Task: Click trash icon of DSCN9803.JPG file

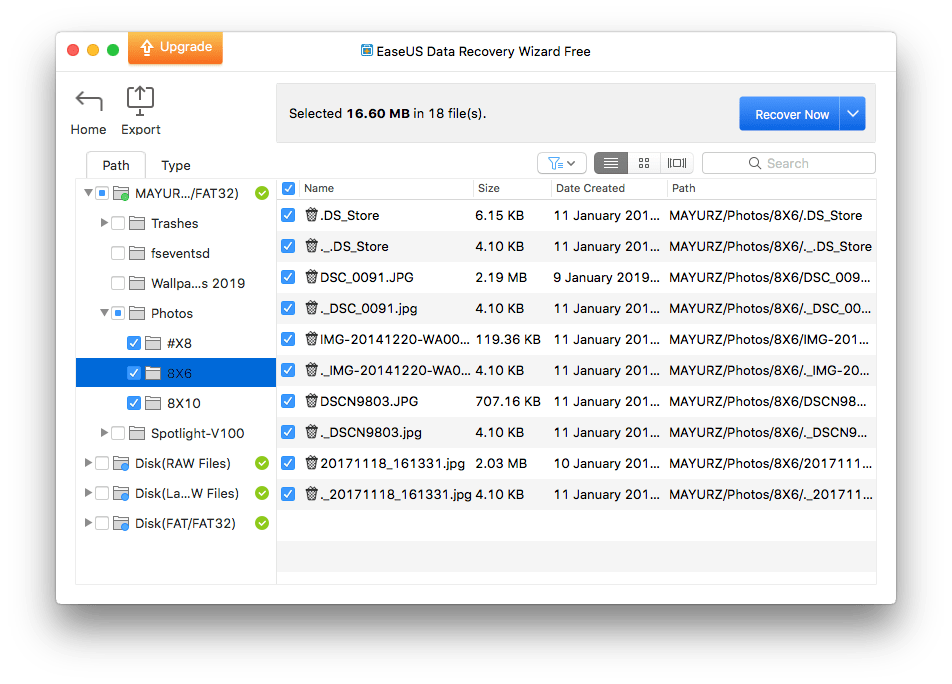Action: pyautogui.click(x=311, y=400)
